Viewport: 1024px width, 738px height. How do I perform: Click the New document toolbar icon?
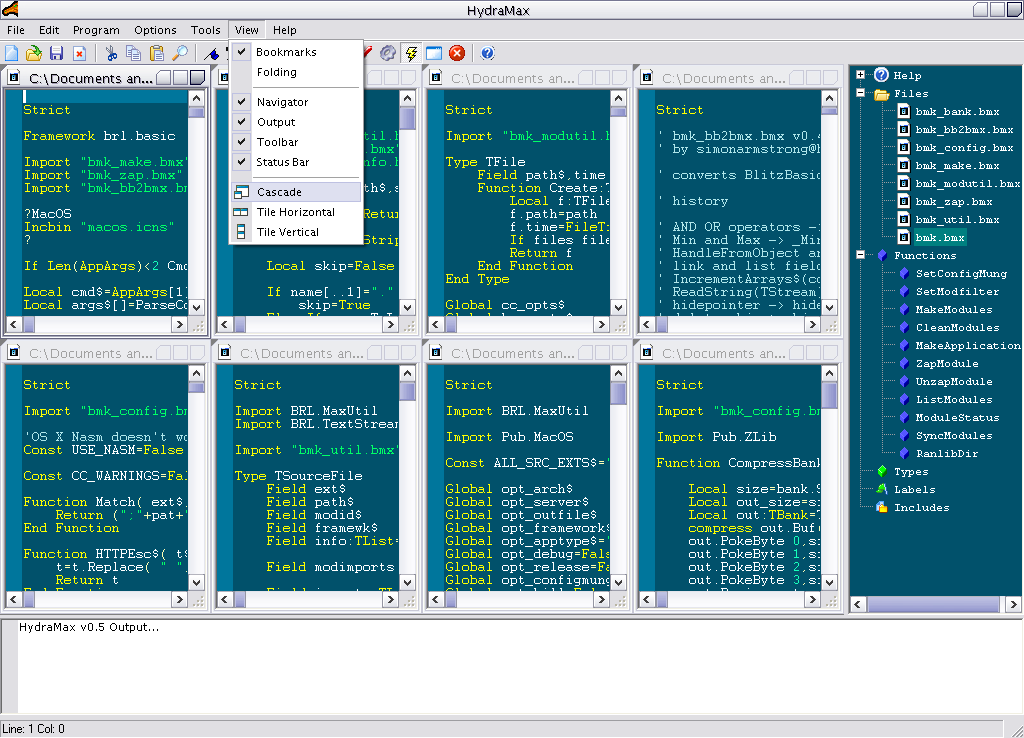pos(12,53)
